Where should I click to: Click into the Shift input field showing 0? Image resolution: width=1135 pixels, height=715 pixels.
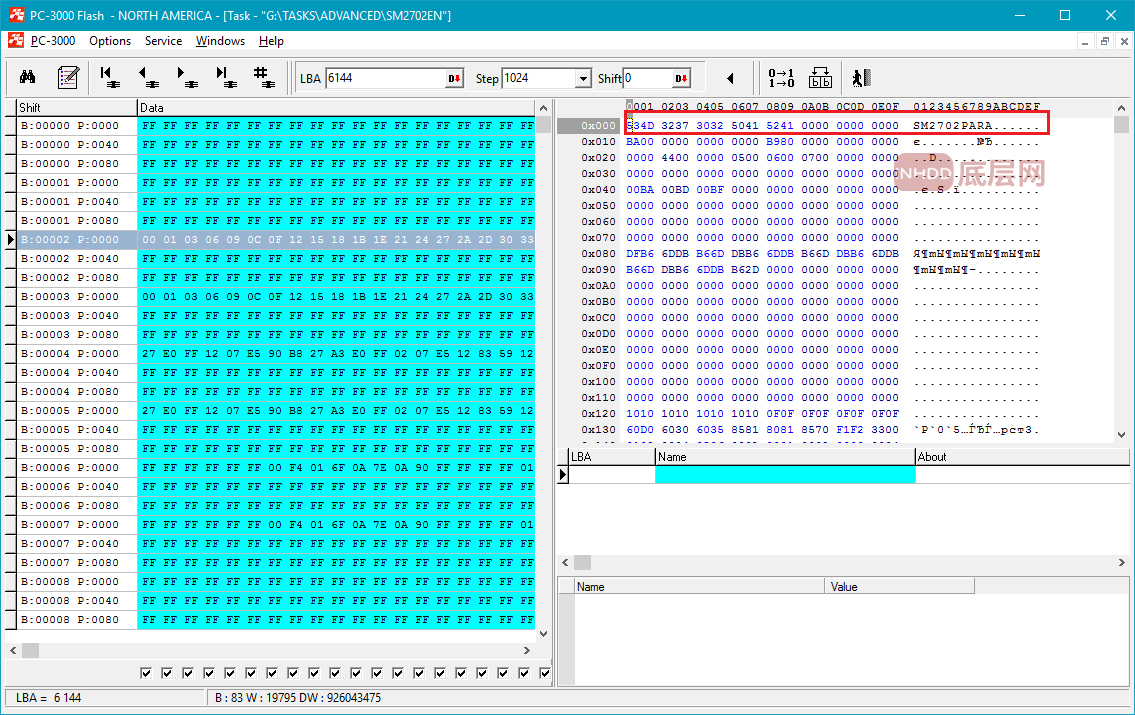click(x=648, y=78)
